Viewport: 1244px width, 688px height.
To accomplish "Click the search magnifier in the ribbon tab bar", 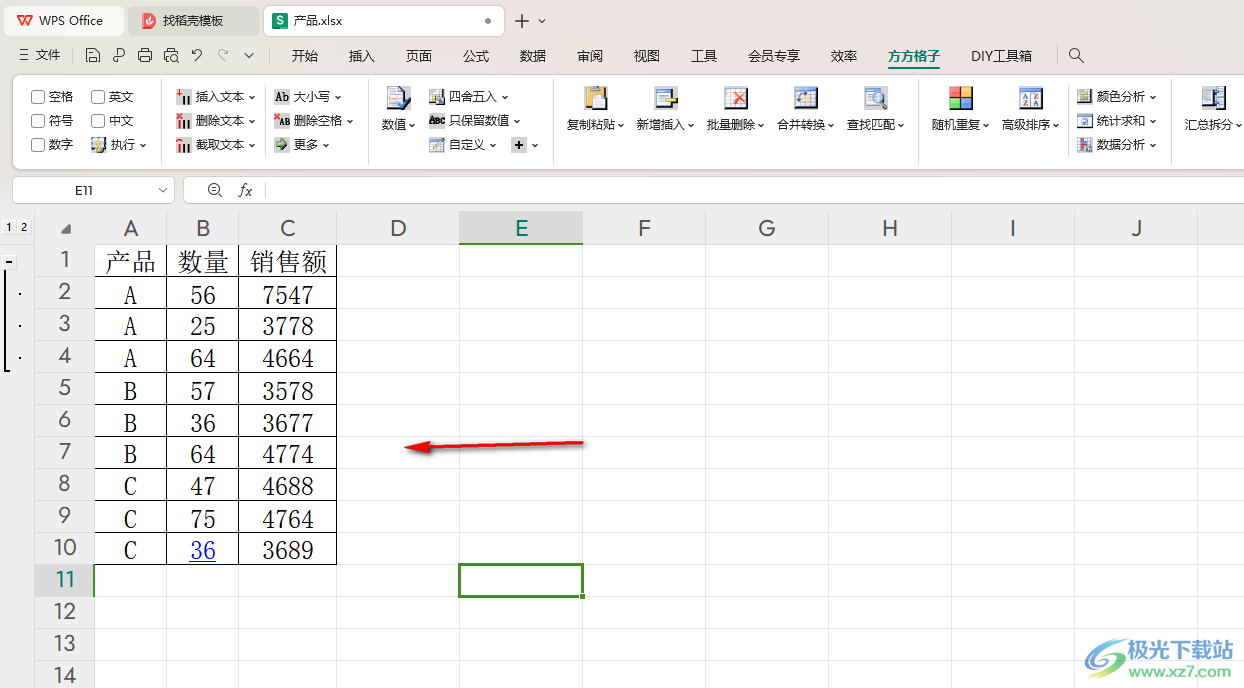I will (x=1076, y=56).
